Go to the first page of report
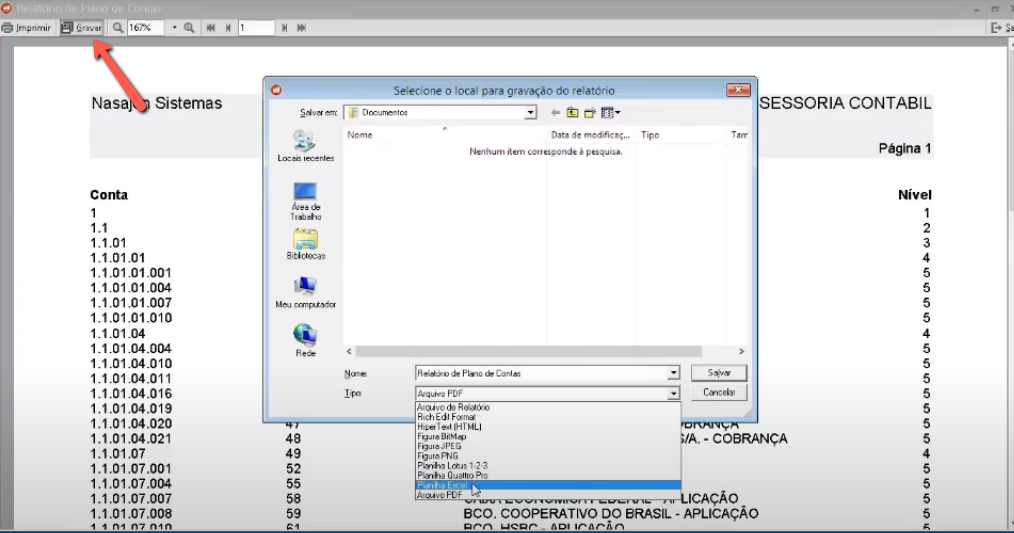 coord(211,28)
